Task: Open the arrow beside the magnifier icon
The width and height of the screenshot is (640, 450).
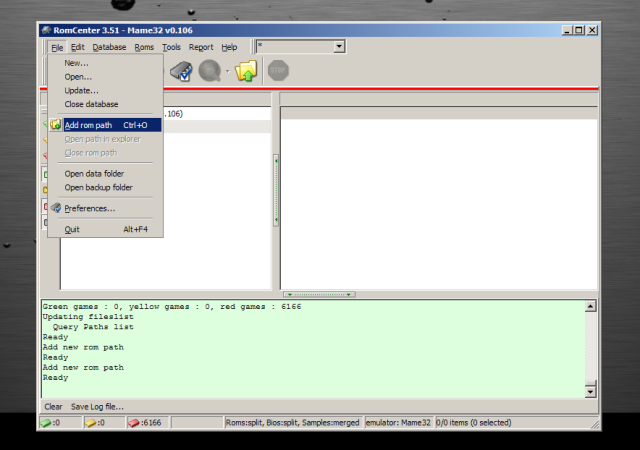Action: pyautogui.click(x=228, y=71)
